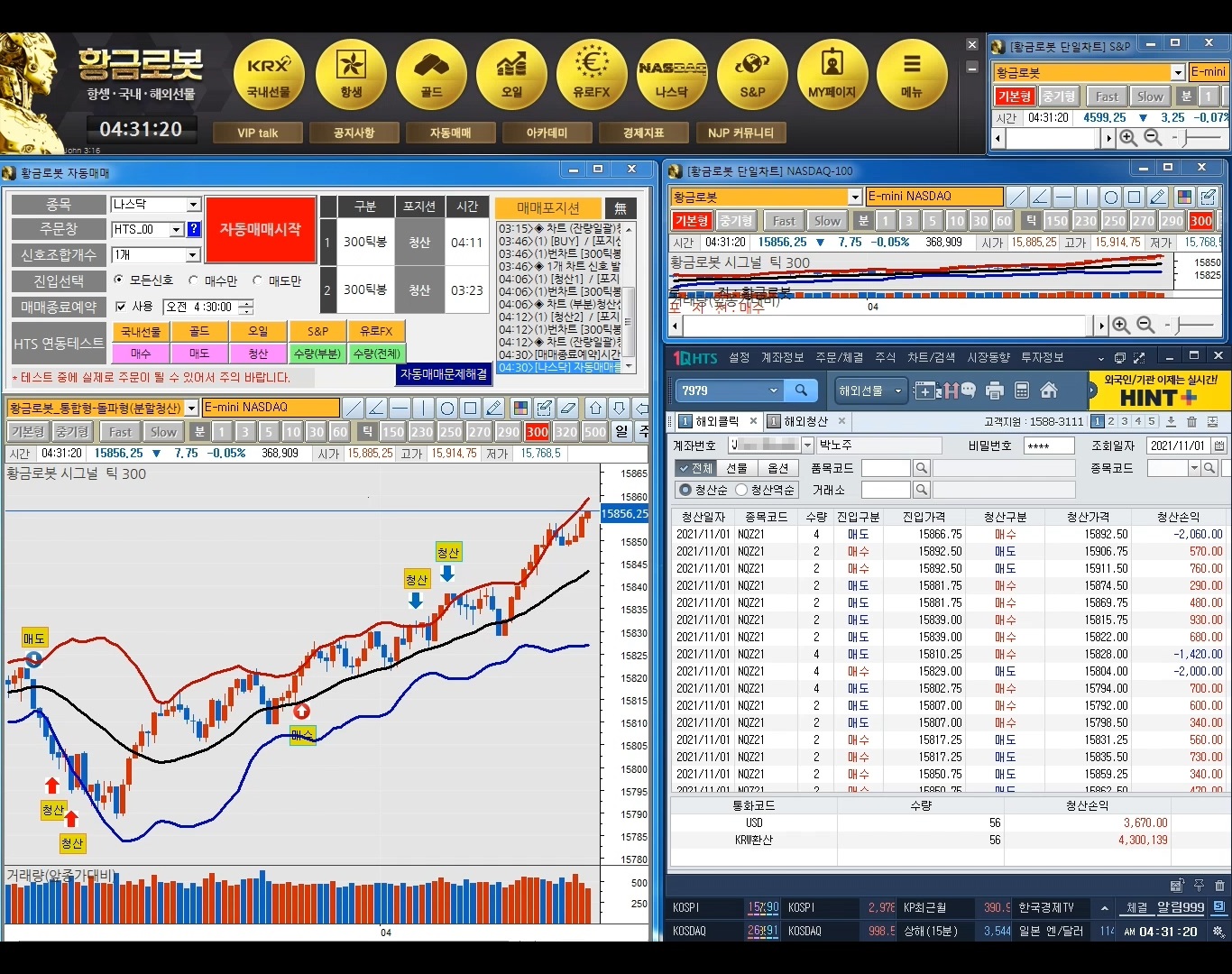Open 황금로봇 dropdown in S&P chart window

1178,72
